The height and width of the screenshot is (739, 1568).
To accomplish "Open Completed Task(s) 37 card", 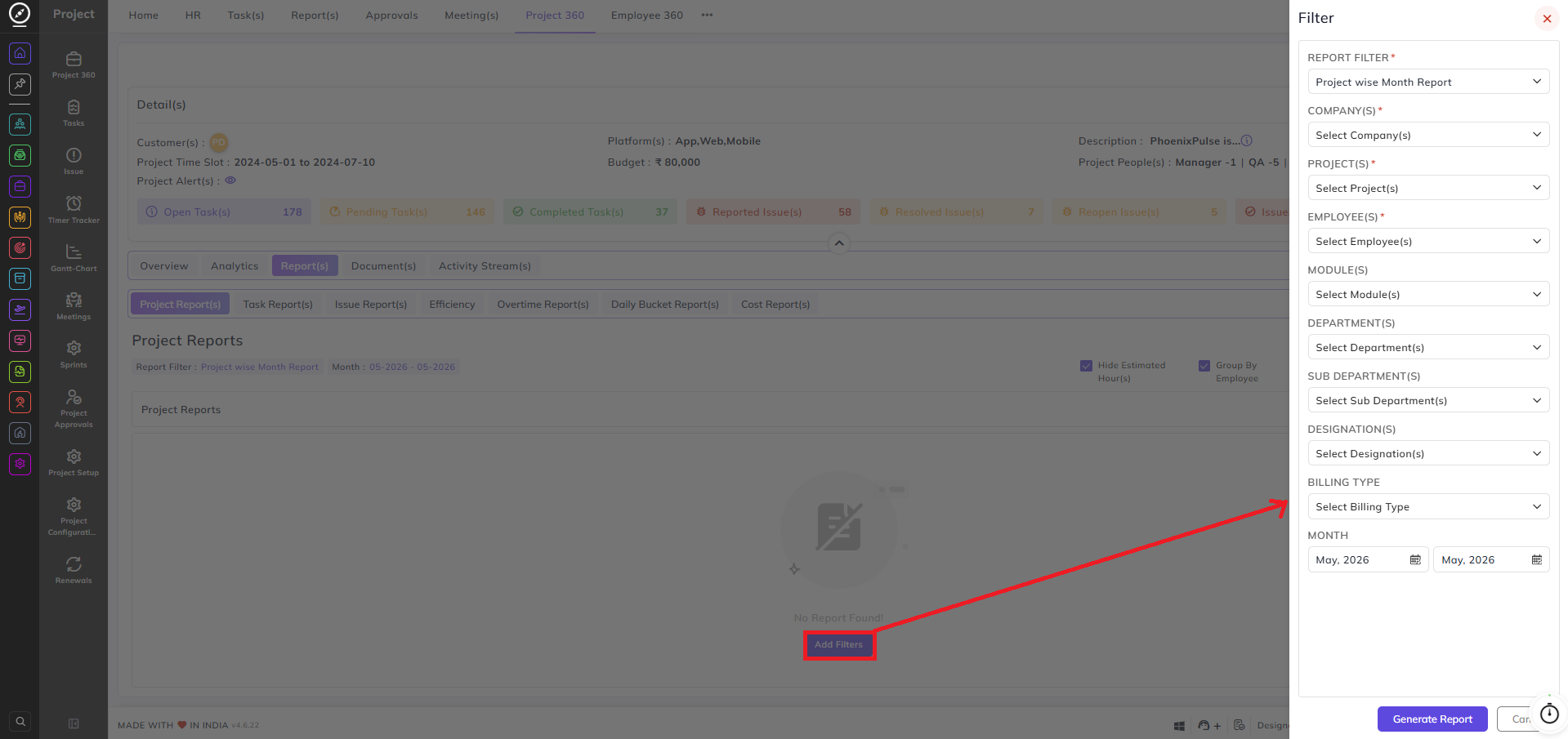I will coord(590,211).
